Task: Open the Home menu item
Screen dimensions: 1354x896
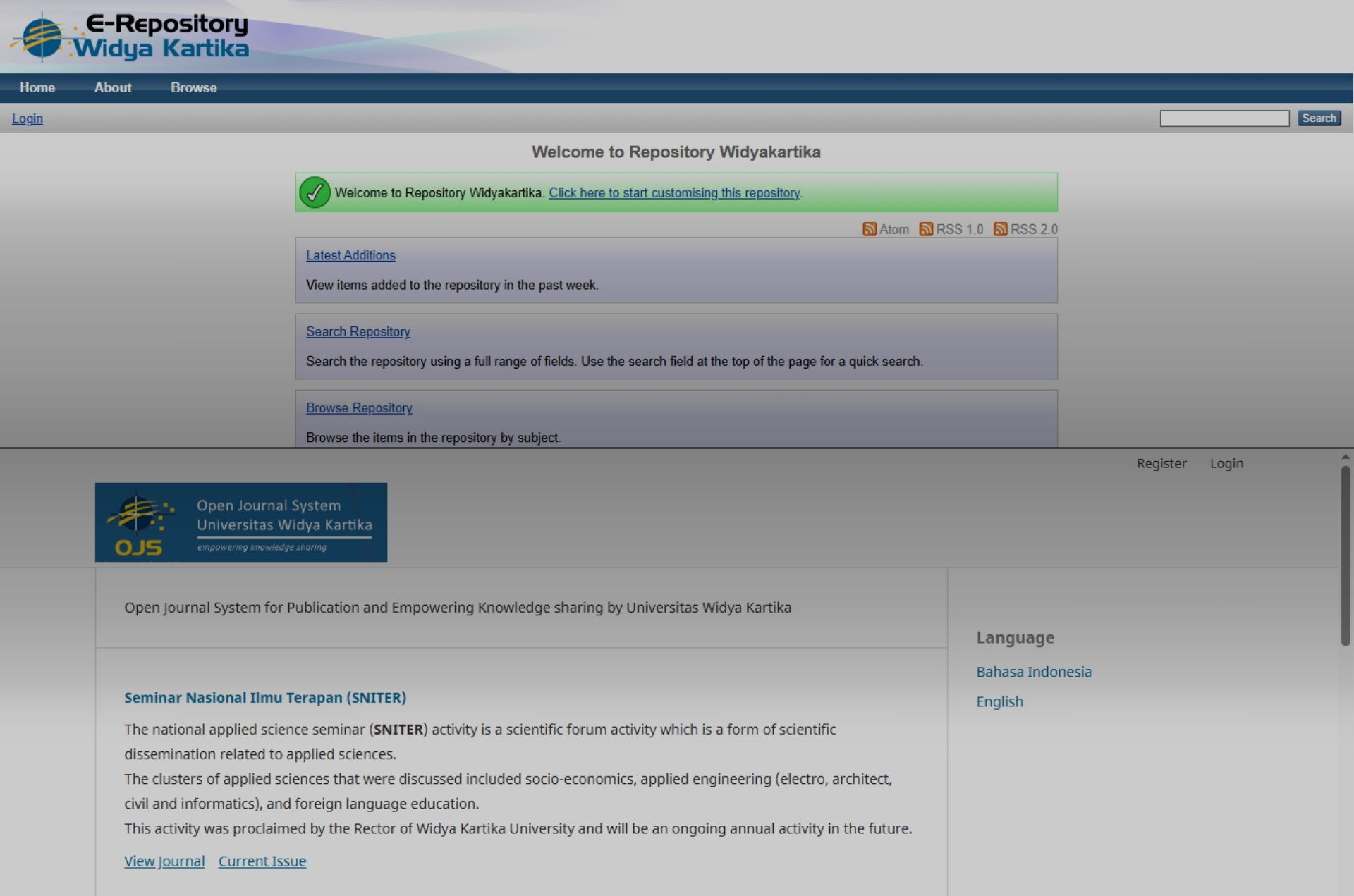Action: [x=37, y=87]
